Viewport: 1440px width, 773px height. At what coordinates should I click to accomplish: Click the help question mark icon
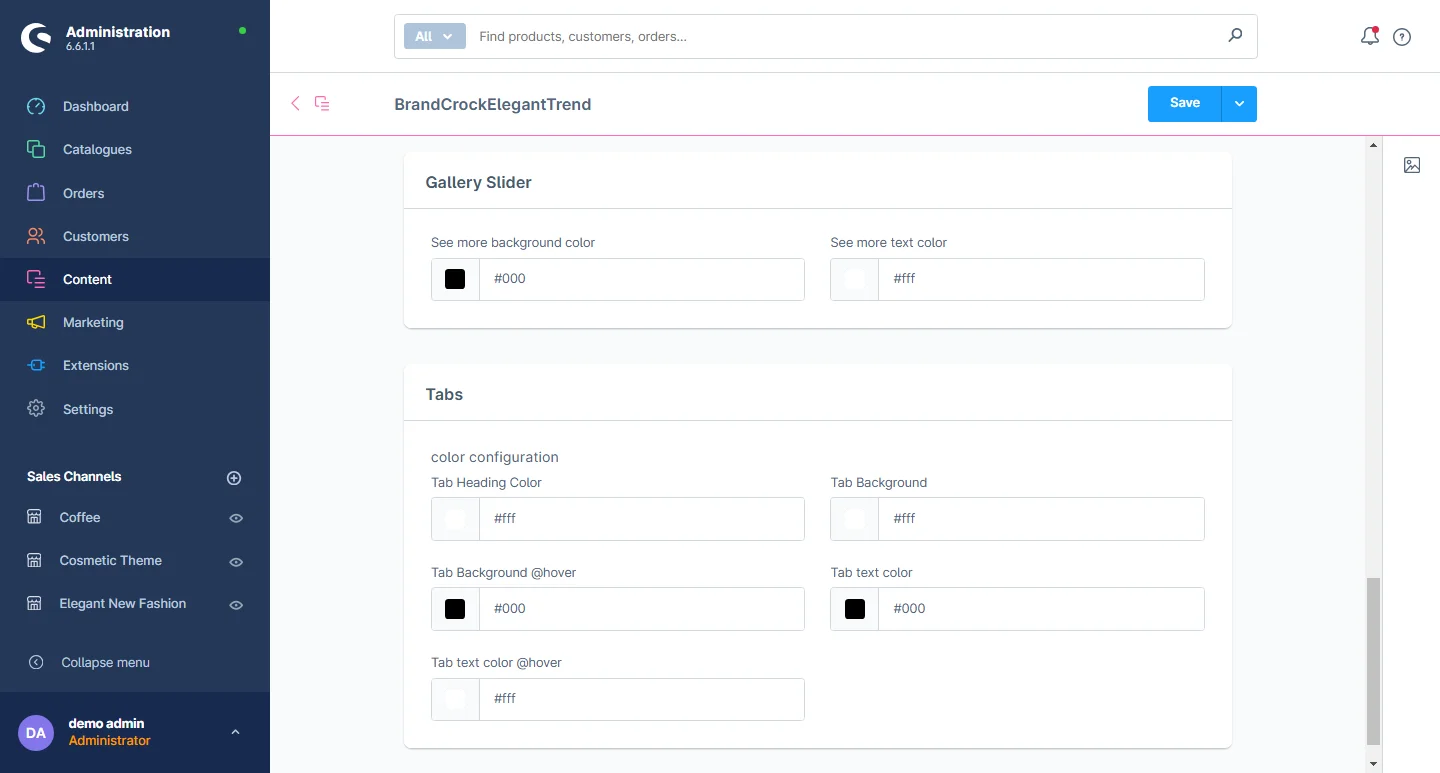[1402, 37]
